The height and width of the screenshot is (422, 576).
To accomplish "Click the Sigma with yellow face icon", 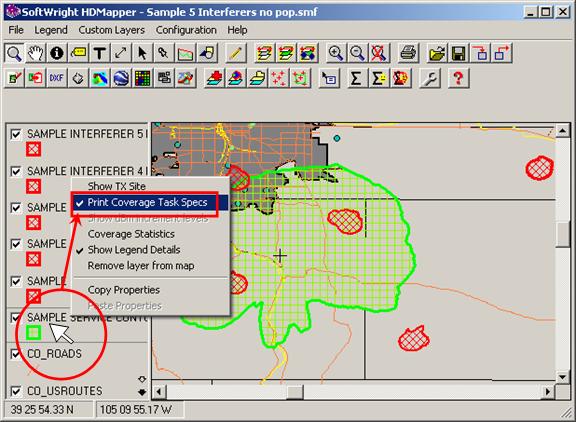I will (x=379, y=78).
